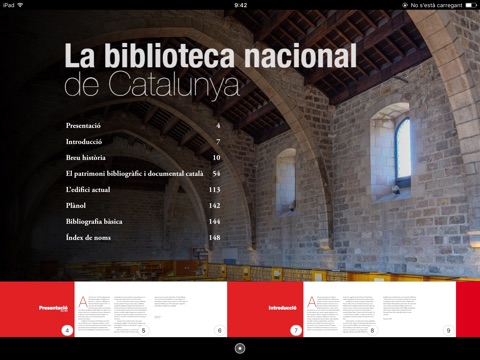This screenshot has width=480, height=360.
Task: Tap the battery icon in status bar
Action: pos(471,5)
